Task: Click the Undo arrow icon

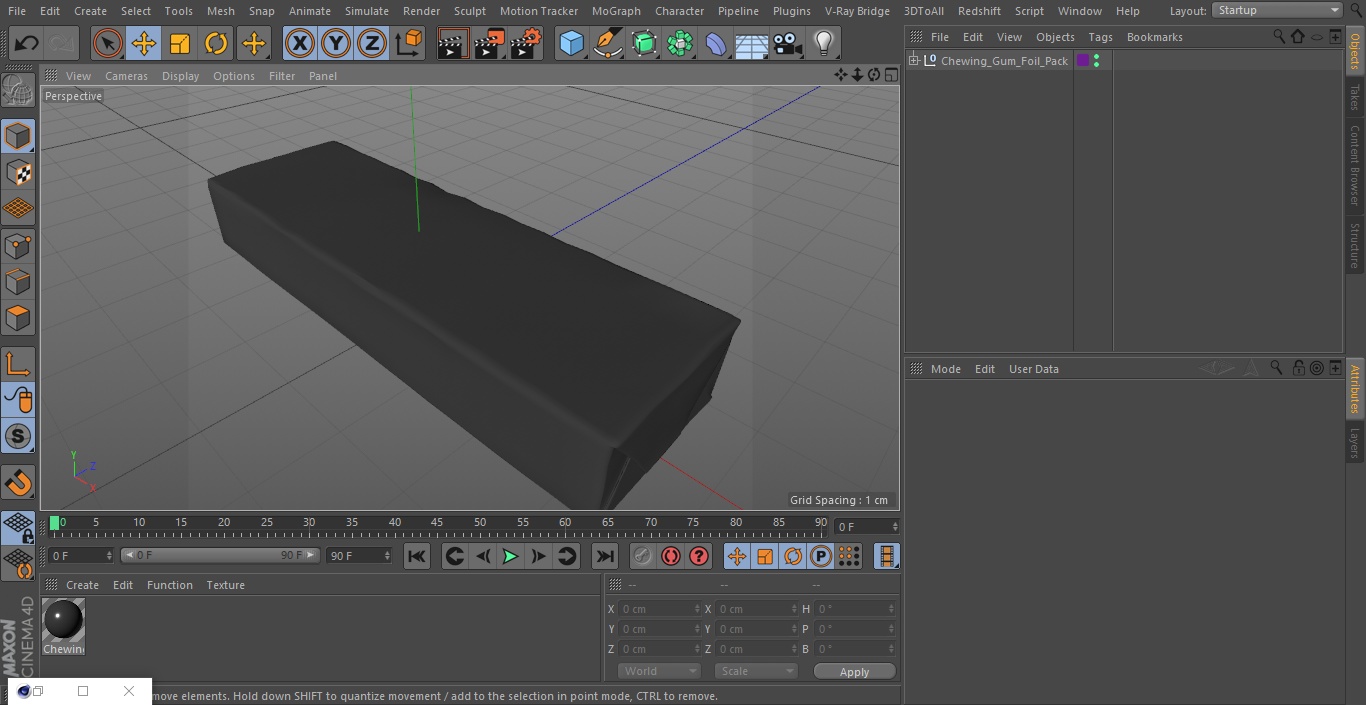Action: [27, 43]
